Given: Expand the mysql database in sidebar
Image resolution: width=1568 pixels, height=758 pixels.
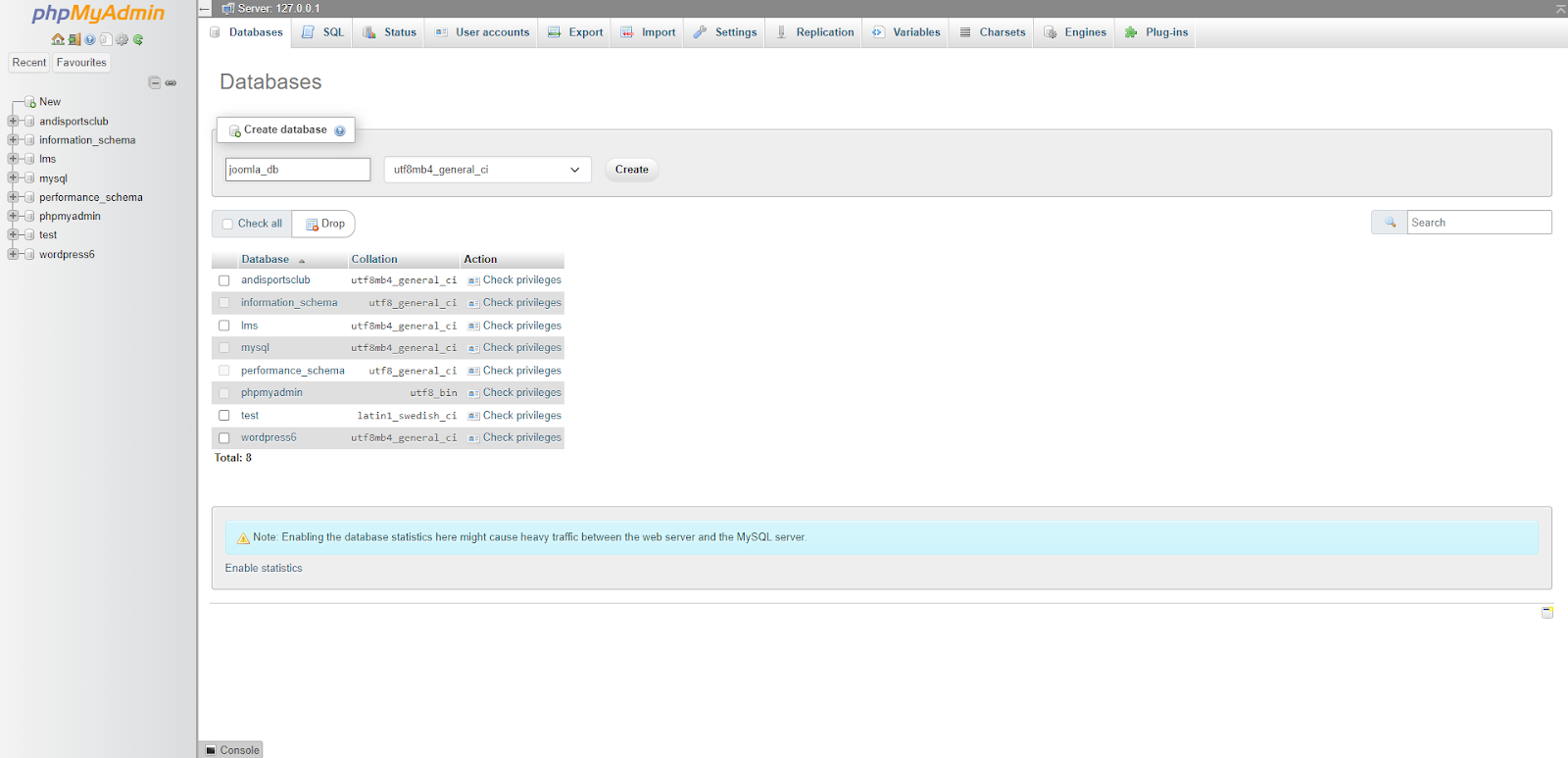Looking at the screenshot, I should tap(13, 177).
